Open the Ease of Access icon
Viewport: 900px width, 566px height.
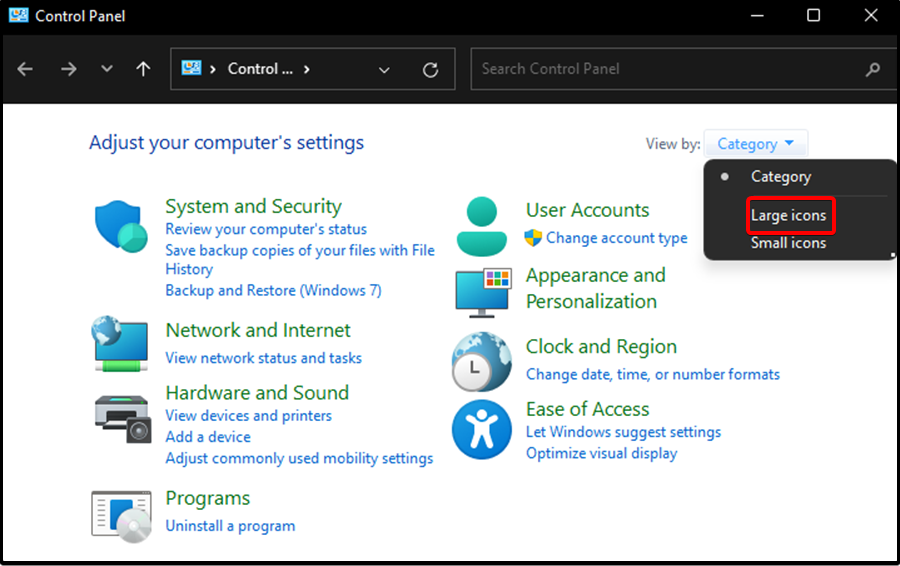(481, 429)
